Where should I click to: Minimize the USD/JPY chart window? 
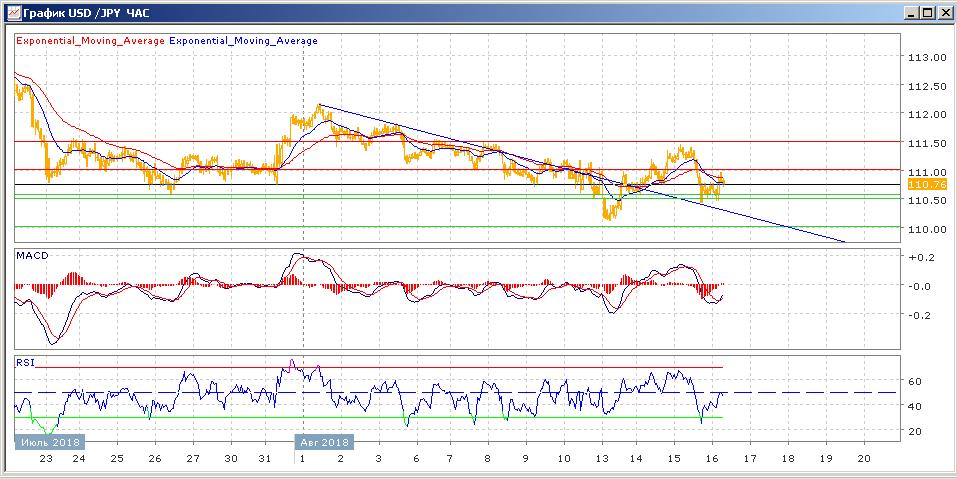912,12
